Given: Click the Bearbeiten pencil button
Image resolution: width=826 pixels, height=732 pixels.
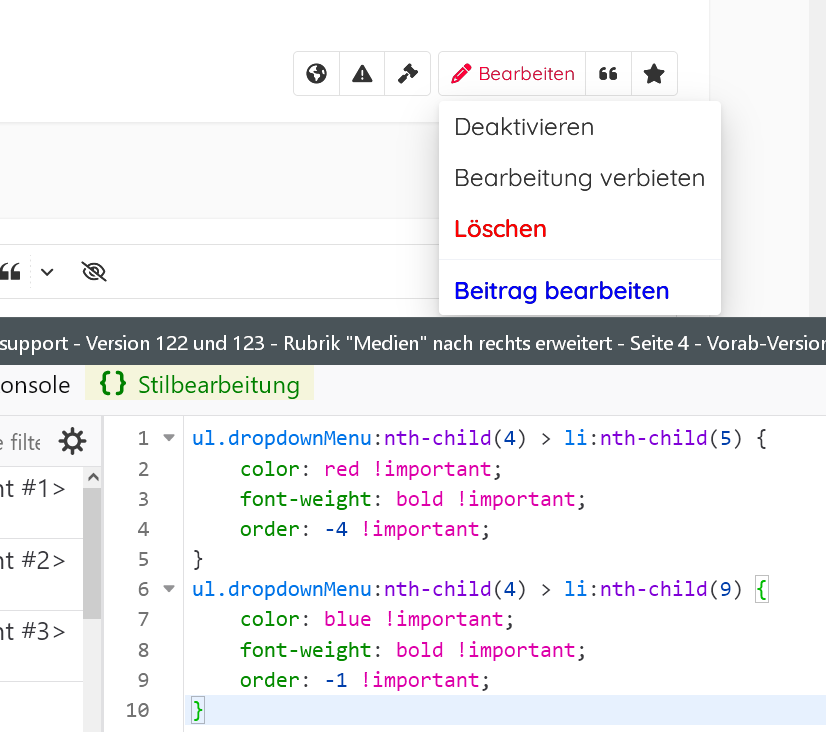Looking at the screenshot, I should pyautogui.click(x=512, y=74).
